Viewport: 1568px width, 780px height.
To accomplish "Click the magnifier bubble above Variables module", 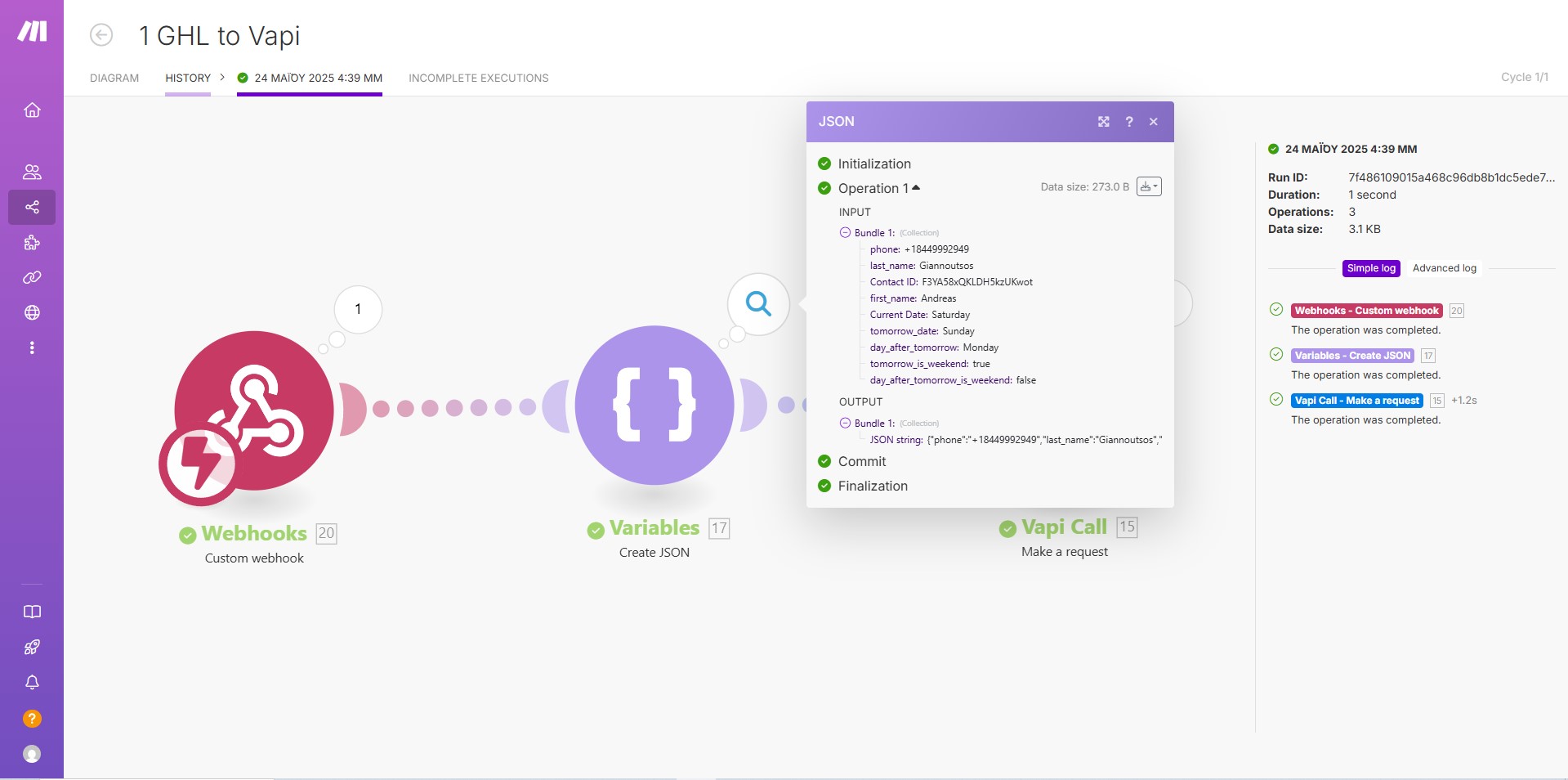I will pyautogui.click(x=758, y=304).
